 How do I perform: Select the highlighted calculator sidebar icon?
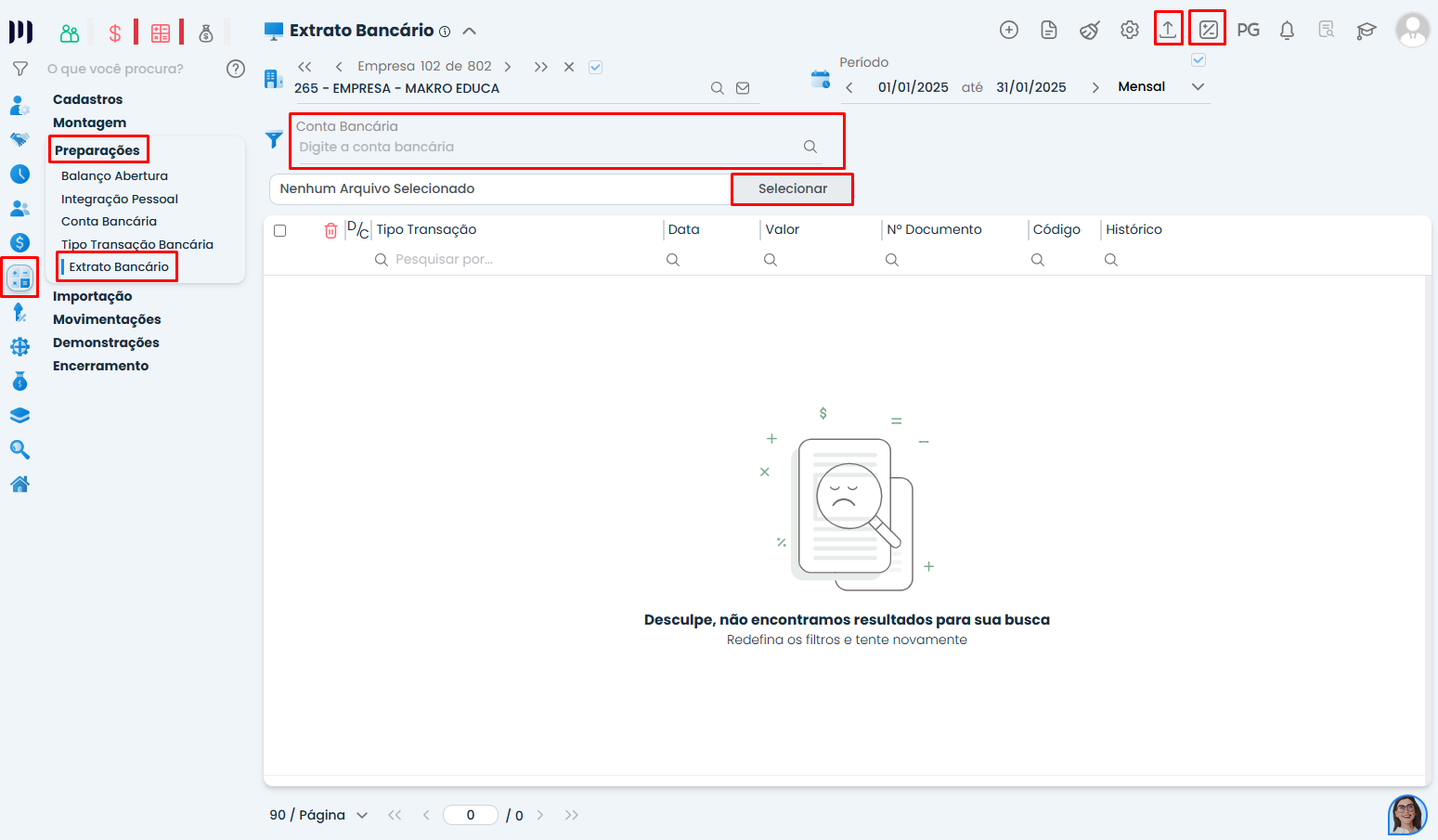click(x=19, y=277)
